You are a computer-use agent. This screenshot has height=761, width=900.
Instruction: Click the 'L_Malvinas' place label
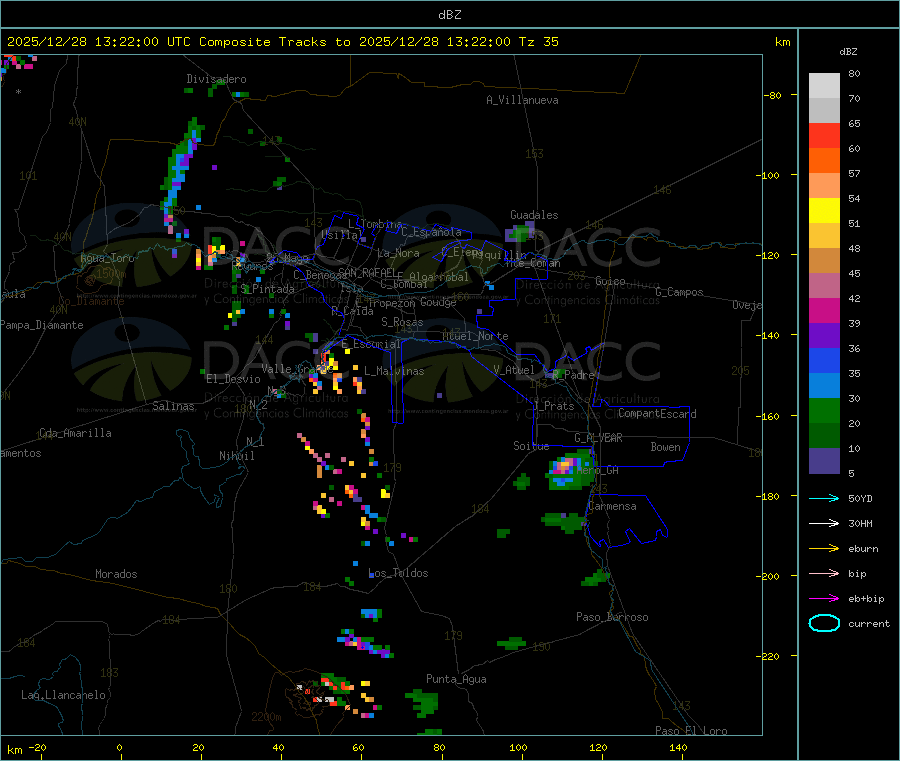click(x=394, y=371)
